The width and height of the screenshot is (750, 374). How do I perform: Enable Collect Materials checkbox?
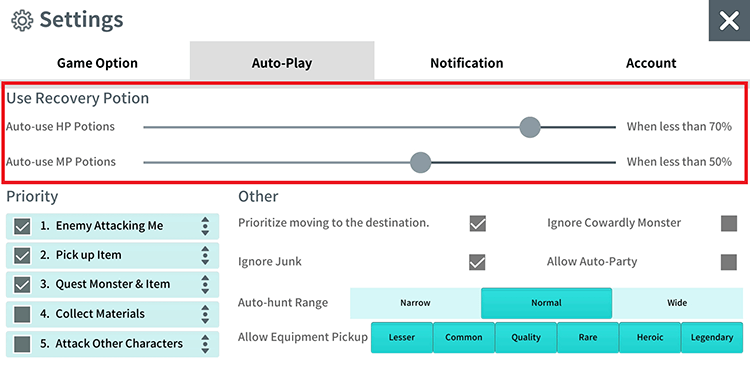[22, 314]
